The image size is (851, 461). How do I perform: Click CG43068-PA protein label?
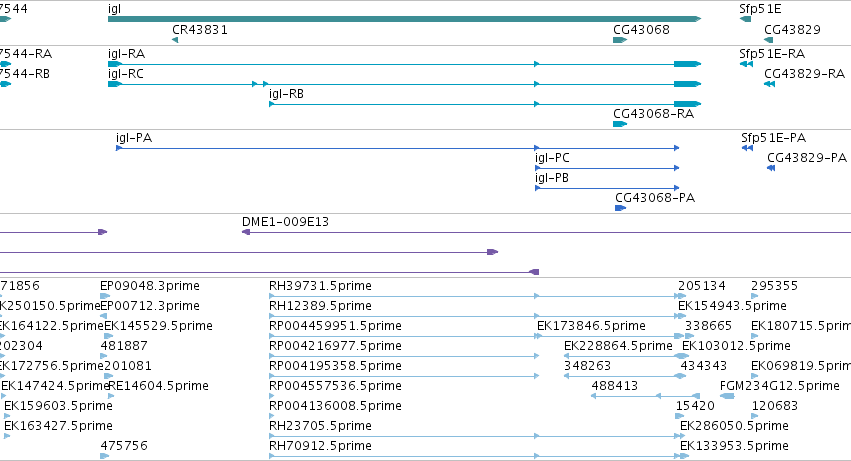click(655, 198)
